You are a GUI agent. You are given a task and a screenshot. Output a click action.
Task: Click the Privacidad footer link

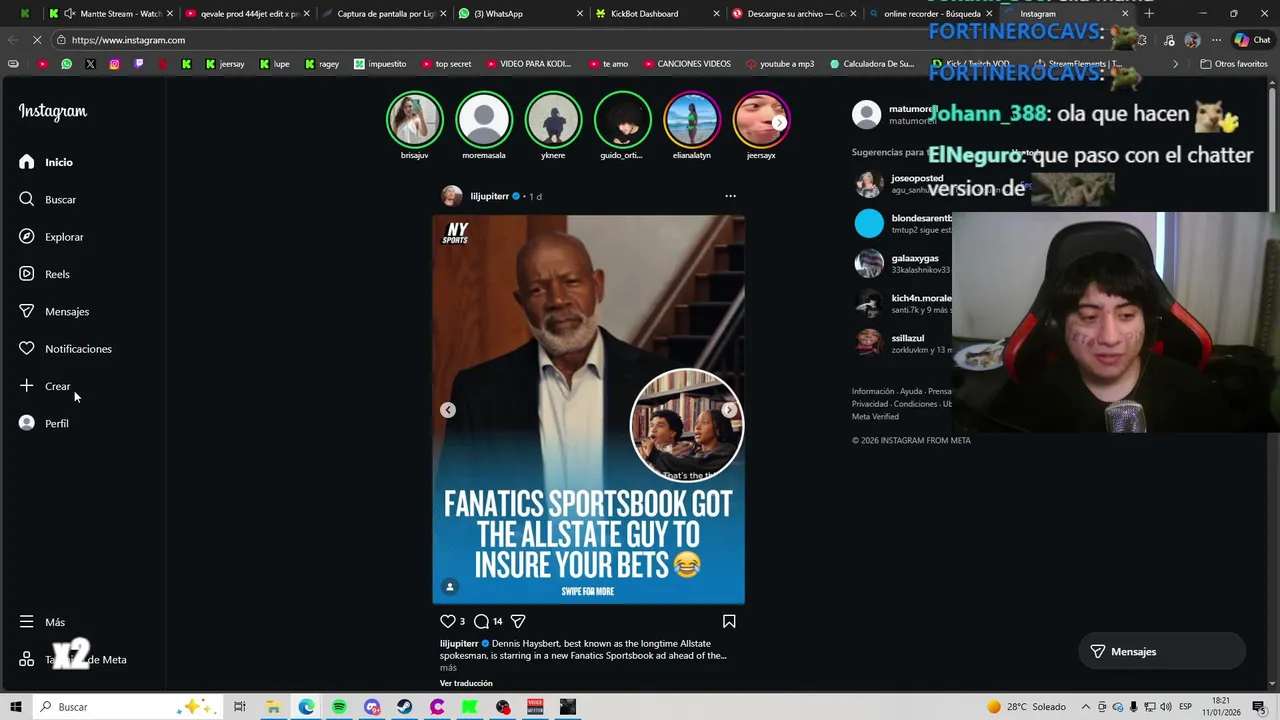pyautogui.click(x=870, y=404)
